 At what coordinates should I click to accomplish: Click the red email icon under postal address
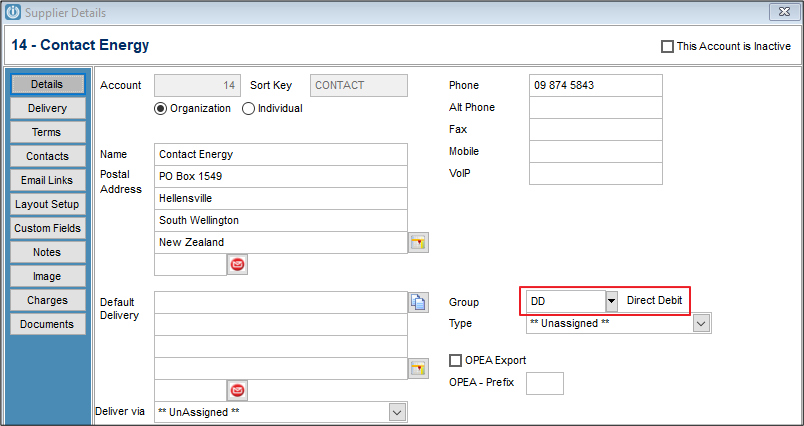click(237, 265)
